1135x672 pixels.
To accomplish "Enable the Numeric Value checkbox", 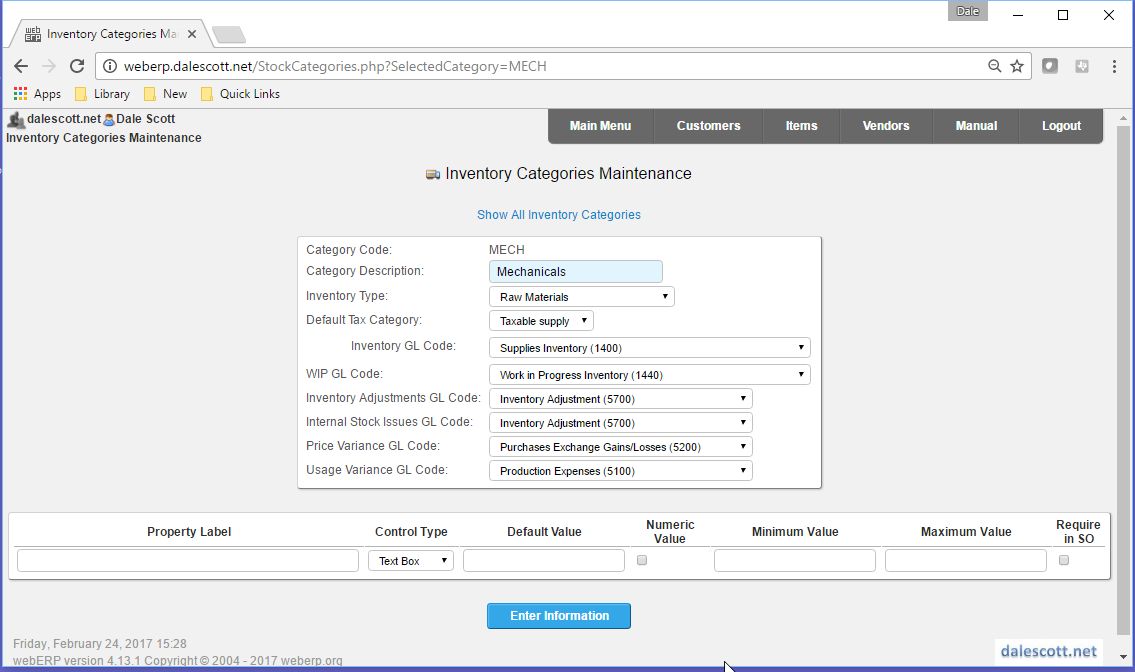I will click(x=641, y=560).
